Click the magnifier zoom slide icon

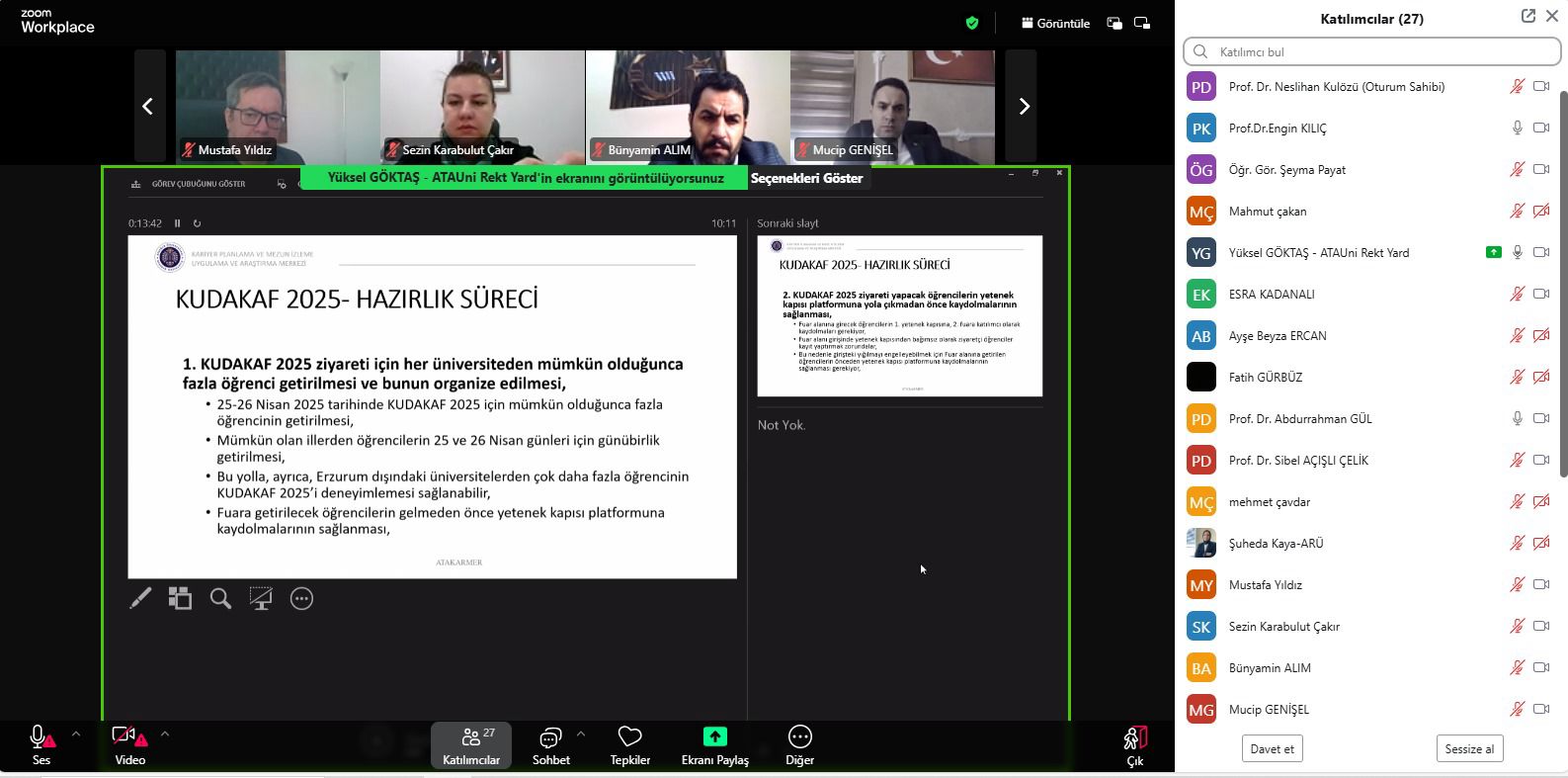pos(220,598)
